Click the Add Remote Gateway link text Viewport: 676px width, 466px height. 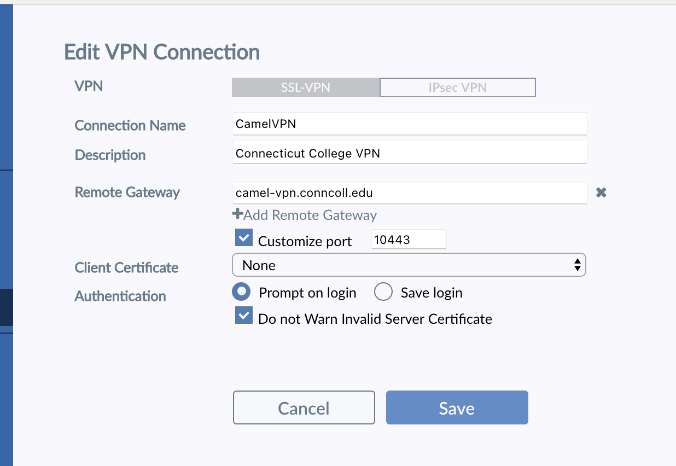coord(309,215)
